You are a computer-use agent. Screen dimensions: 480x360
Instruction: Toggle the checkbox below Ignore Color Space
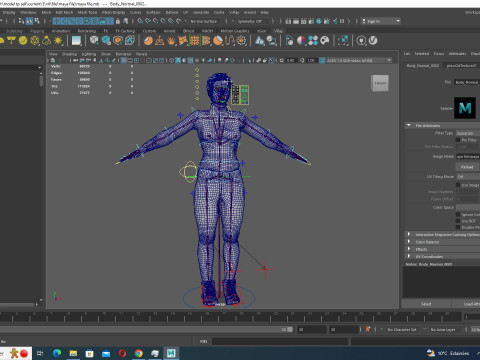[x=458, y=221]
